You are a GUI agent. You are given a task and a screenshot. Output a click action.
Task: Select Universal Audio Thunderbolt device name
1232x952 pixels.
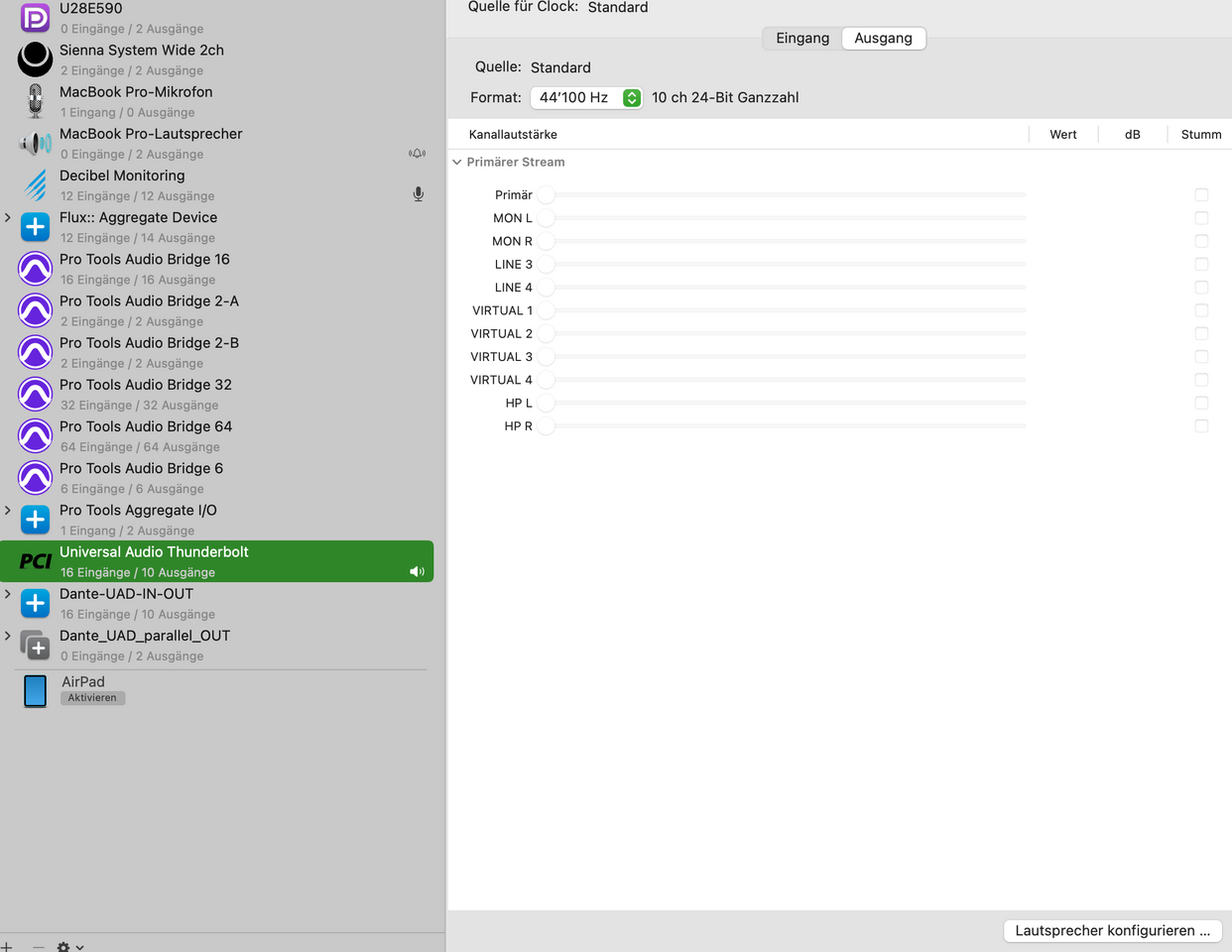coord(154,551)
